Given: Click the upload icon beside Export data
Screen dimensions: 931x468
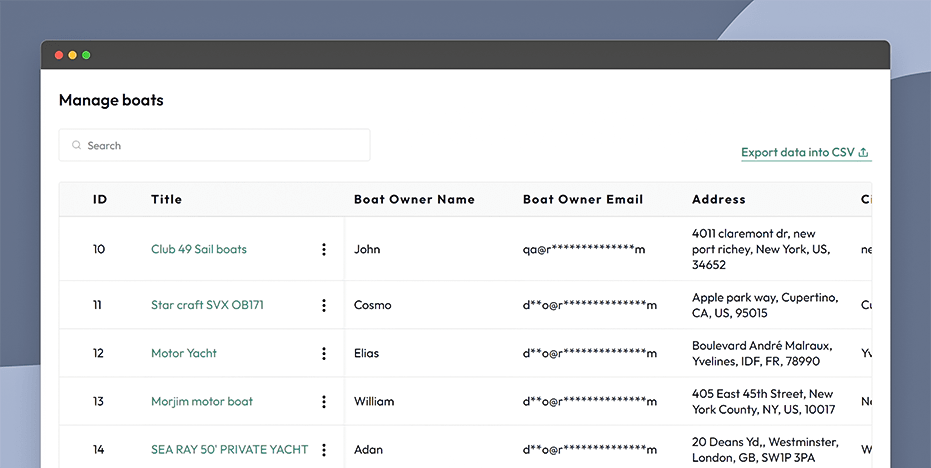Looking at the screenshot, I should pyautogui.click(x=863, y=153).
